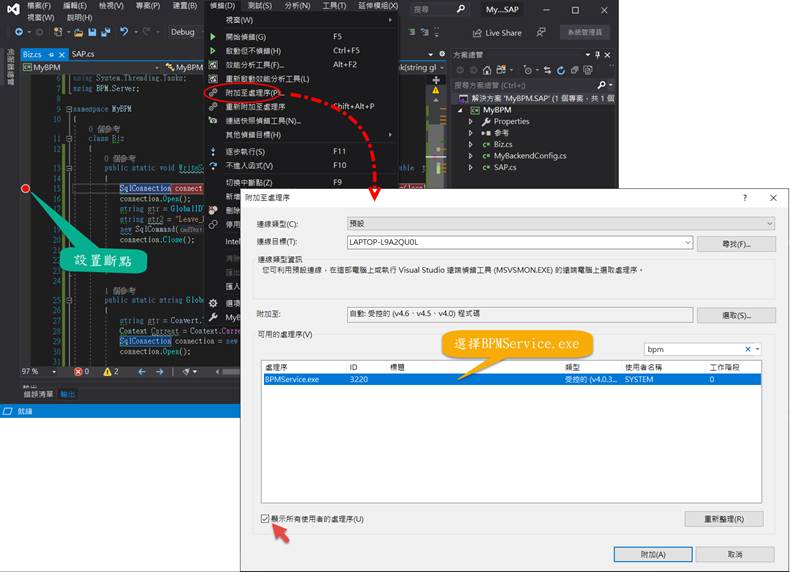Click the 重新整理(R) refresh button
The width and height of the screenshot is (790, 572).
click(723, 519)
